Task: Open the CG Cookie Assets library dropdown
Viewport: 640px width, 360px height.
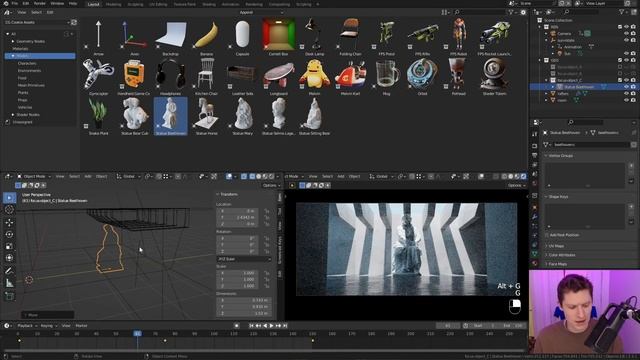Action: [37, 22]
